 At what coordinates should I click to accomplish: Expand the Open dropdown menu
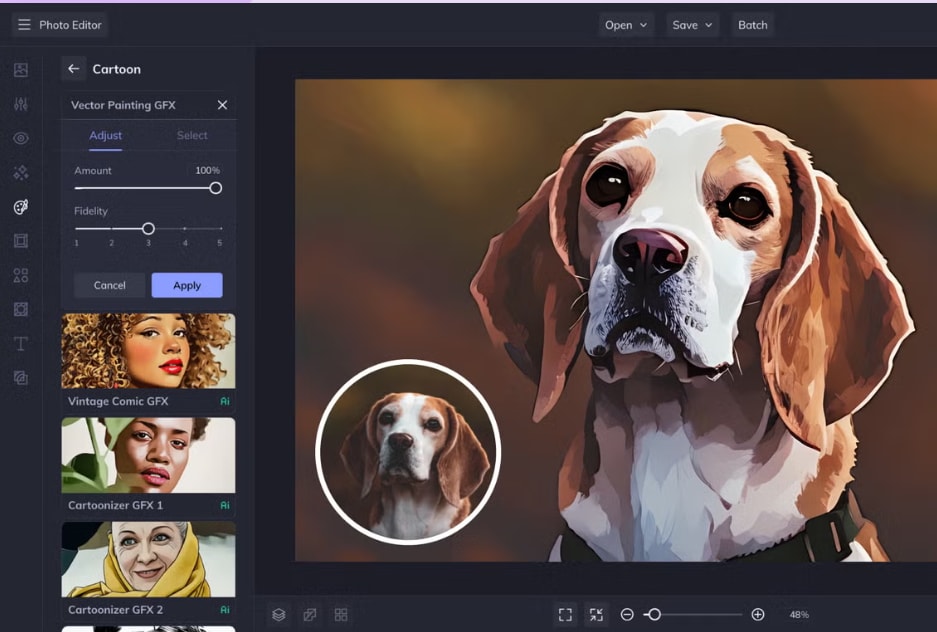pos(626,25)
